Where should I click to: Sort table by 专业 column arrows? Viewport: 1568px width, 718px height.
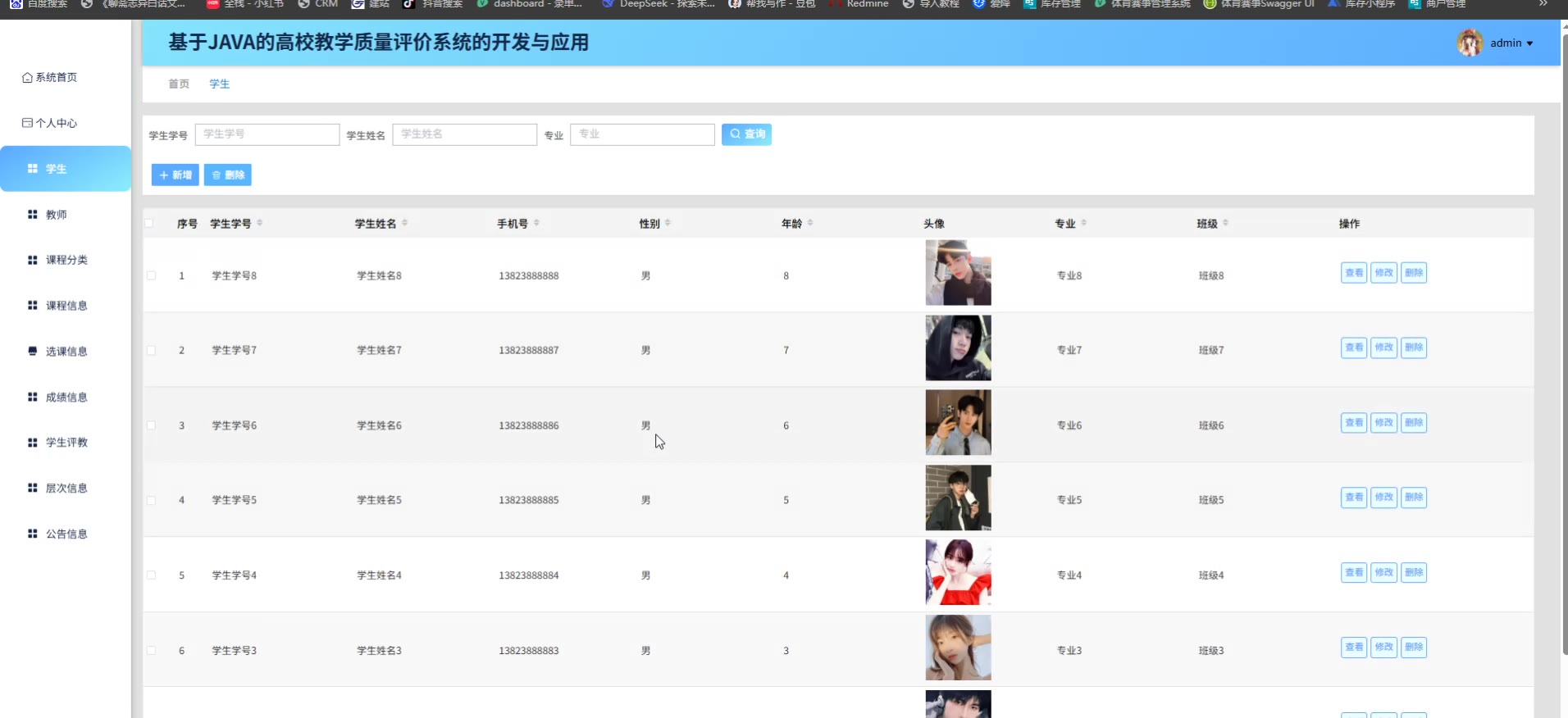[x=1083, y=223]
